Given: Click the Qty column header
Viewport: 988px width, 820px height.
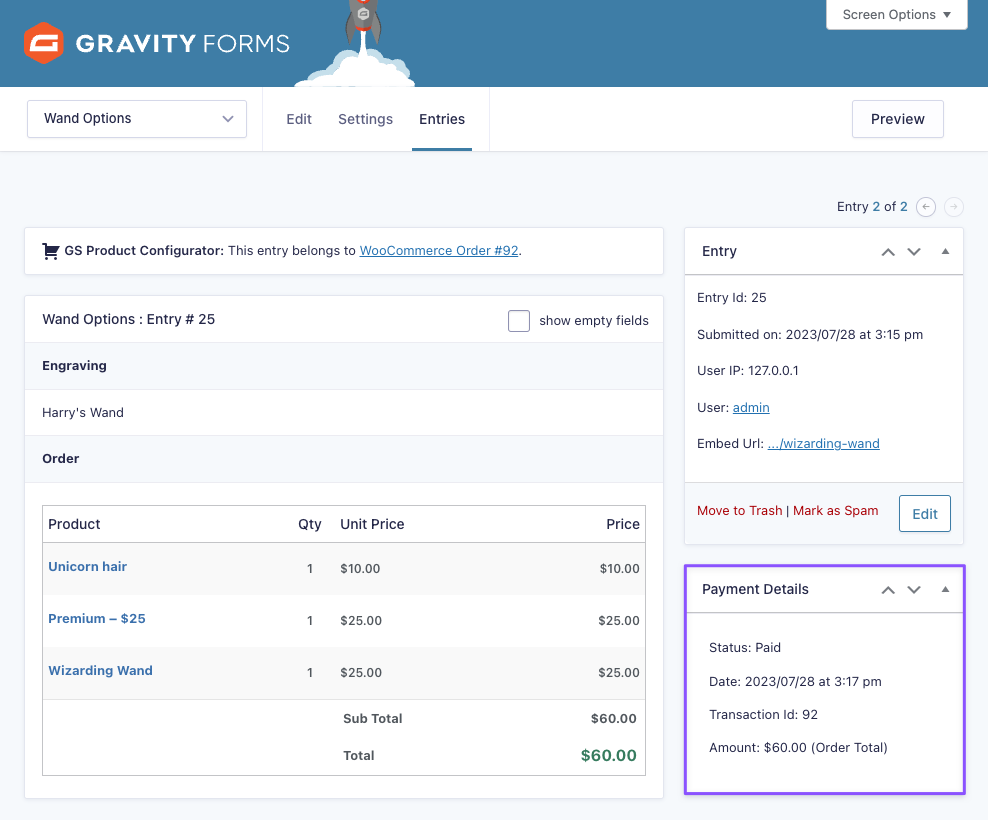Looking at the screenshot, I should pyautogui.click(x=309, y=524).
